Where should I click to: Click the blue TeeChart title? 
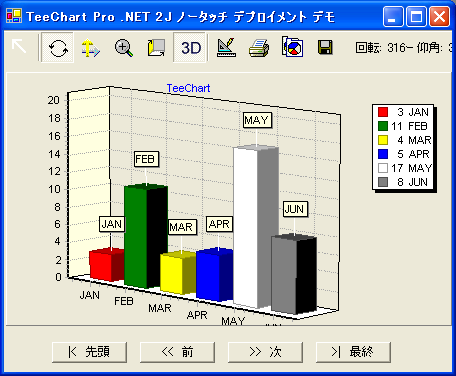tap(188, 88)
